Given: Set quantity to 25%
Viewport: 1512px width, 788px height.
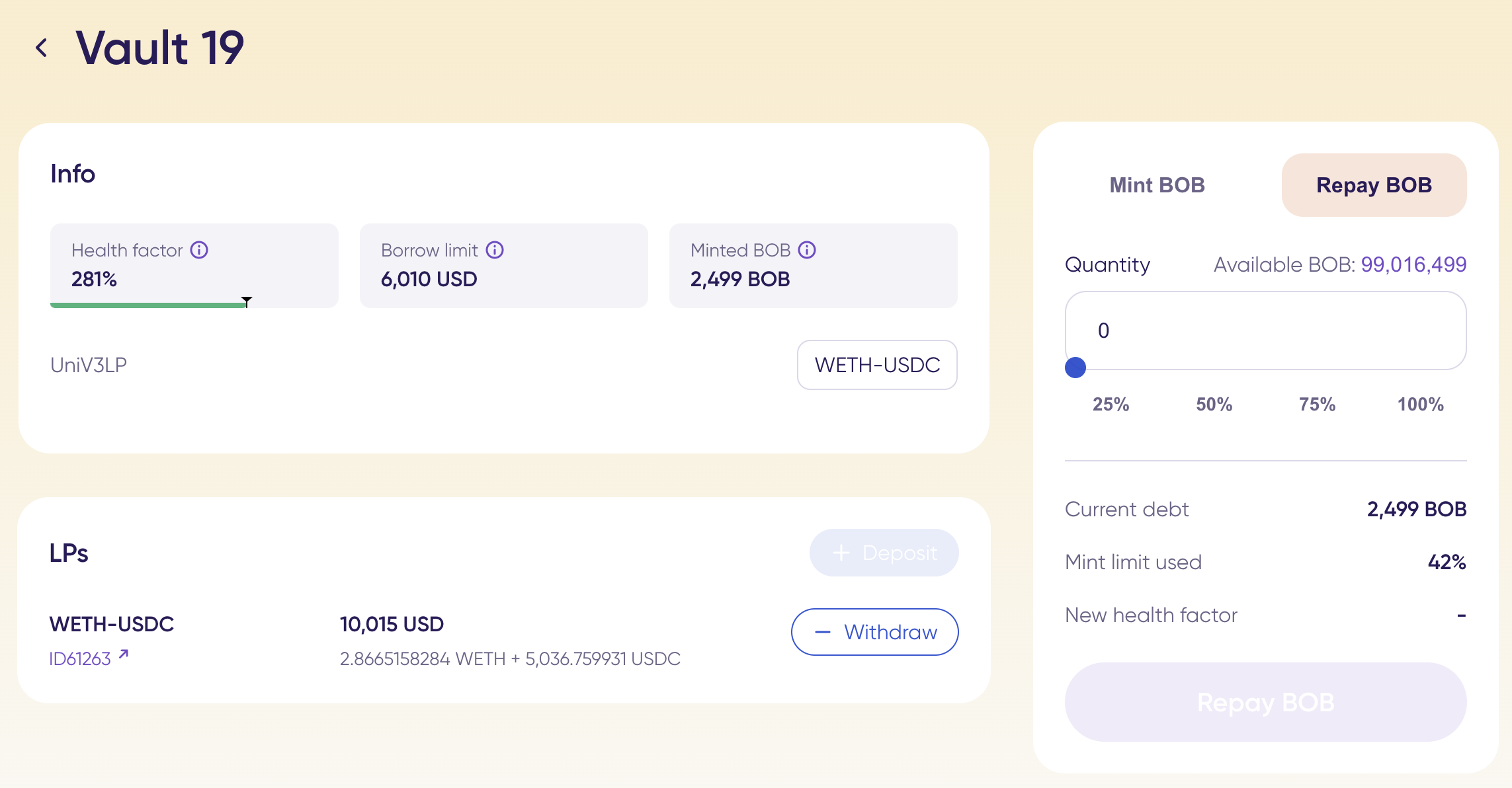Looking at the screenshot, I should coord(1111,405).
